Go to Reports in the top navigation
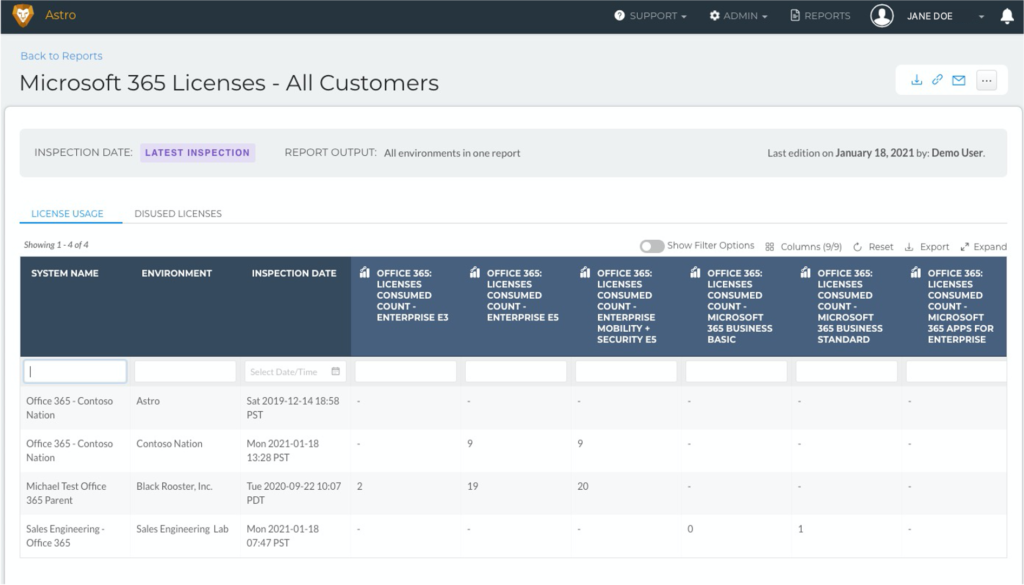The height and width of the screenshot is (585, 1024). click(820, 16)
